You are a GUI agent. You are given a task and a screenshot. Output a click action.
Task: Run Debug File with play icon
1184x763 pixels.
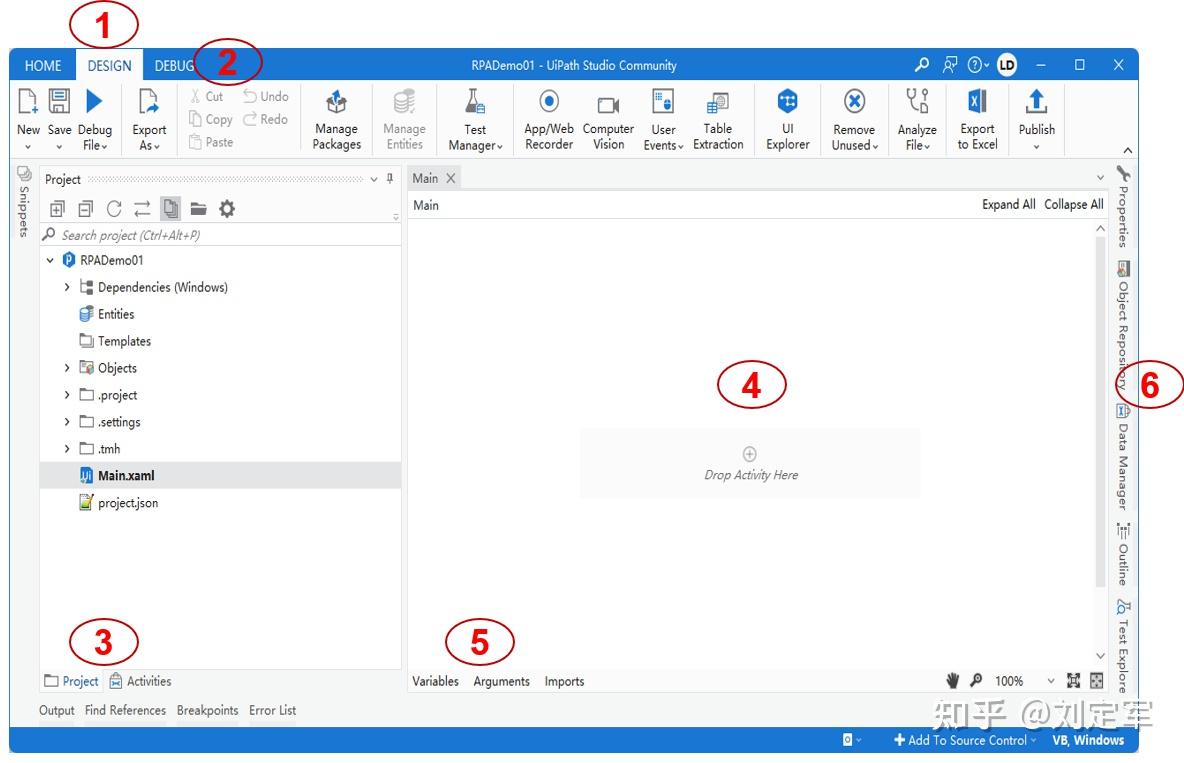94,101
